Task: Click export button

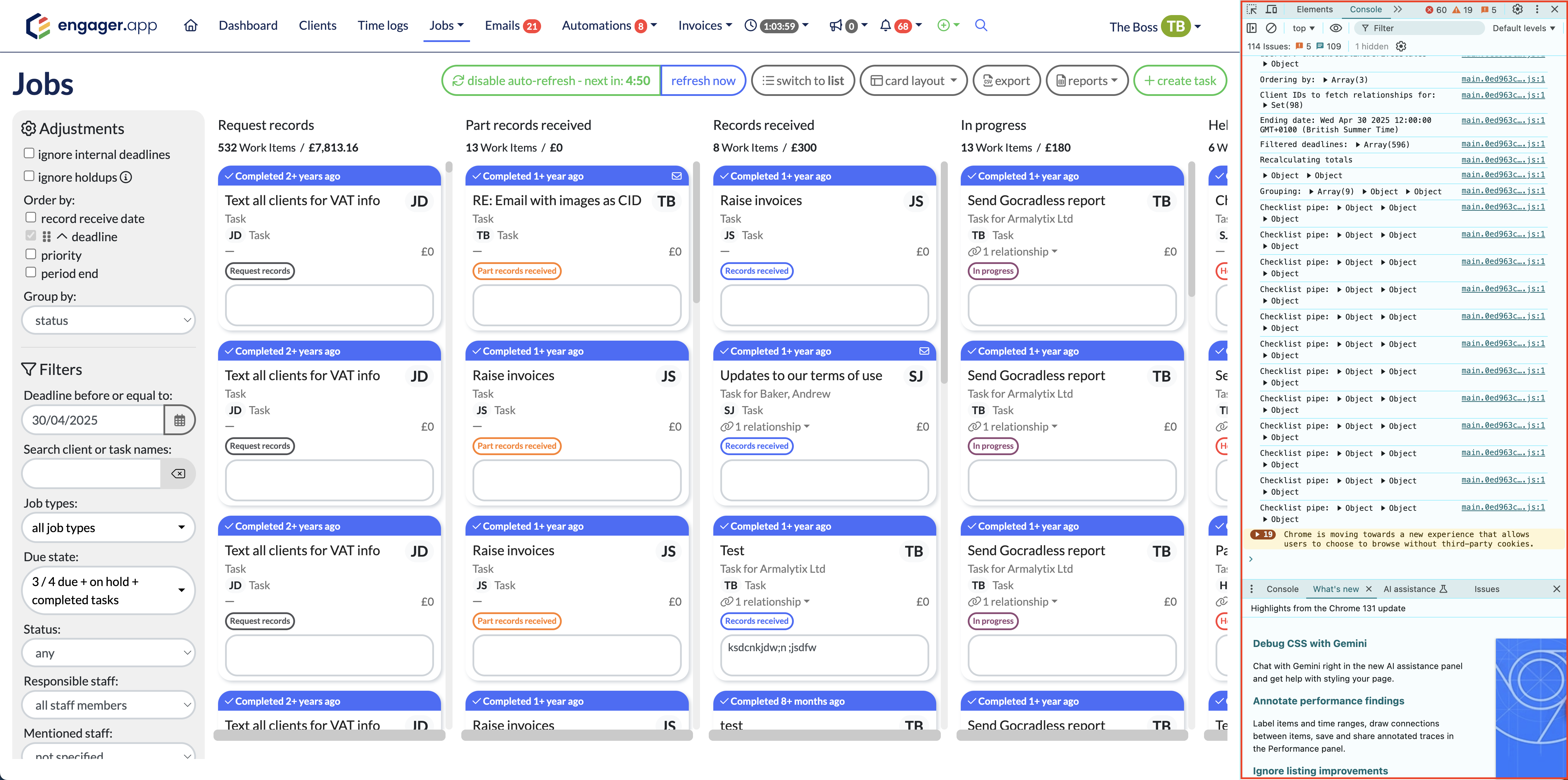Action: coord(1007,81)
